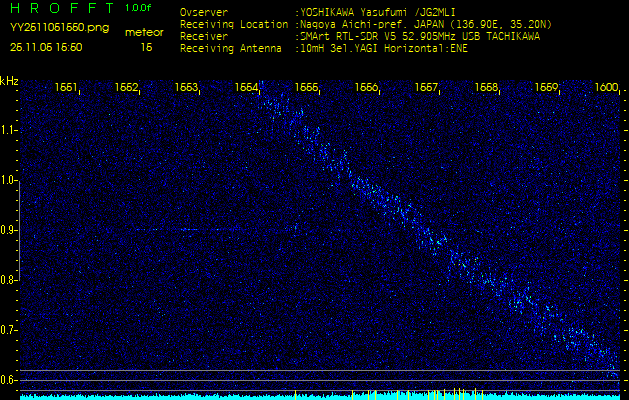Viewport: 629px width, 400px height.
Task: Click the 1651 time axis marker
Action: (x=67, y=88)
